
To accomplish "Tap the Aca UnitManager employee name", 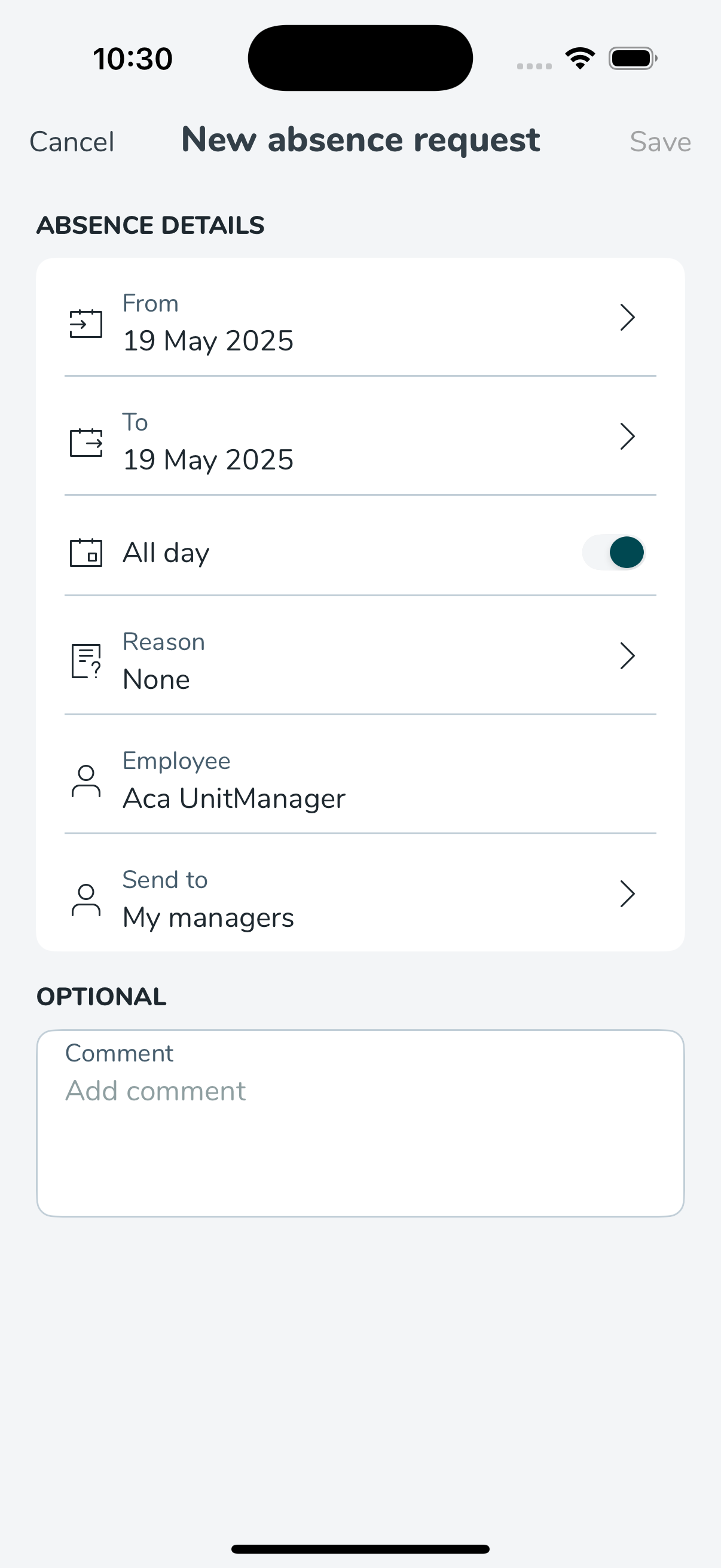I will click(234, 798).
